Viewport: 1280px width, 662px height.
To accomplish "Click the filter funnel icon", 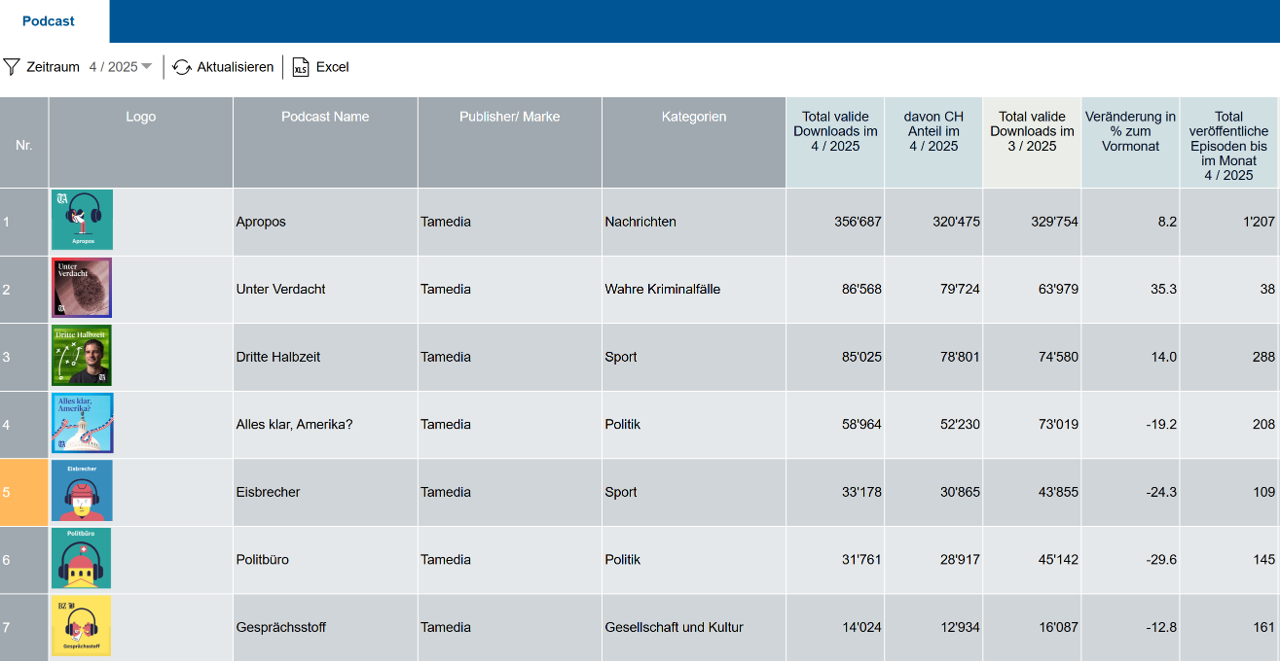I will point(11,67).
